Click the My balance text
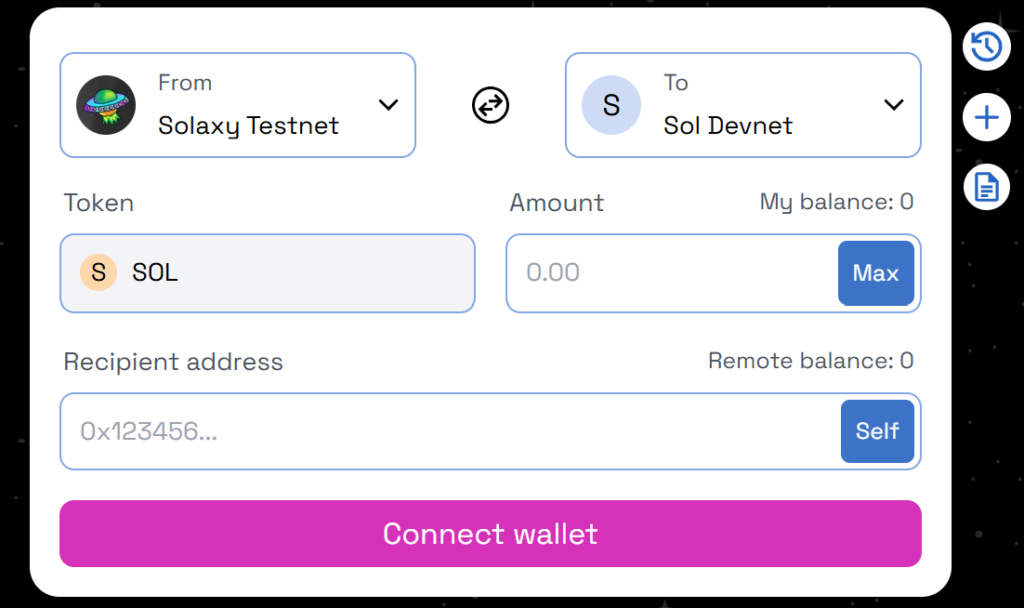 pos(836,202)
